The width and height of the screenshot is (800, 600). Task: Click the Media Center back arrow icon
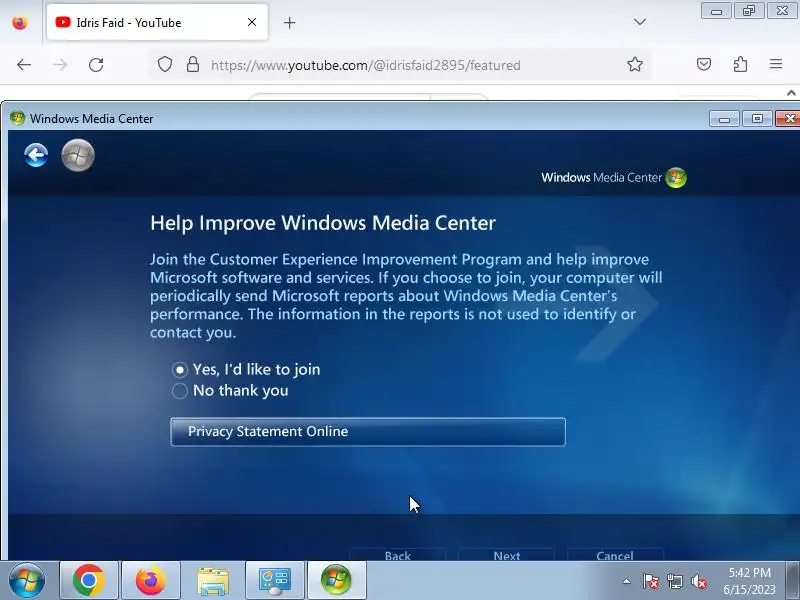[36, 156]
